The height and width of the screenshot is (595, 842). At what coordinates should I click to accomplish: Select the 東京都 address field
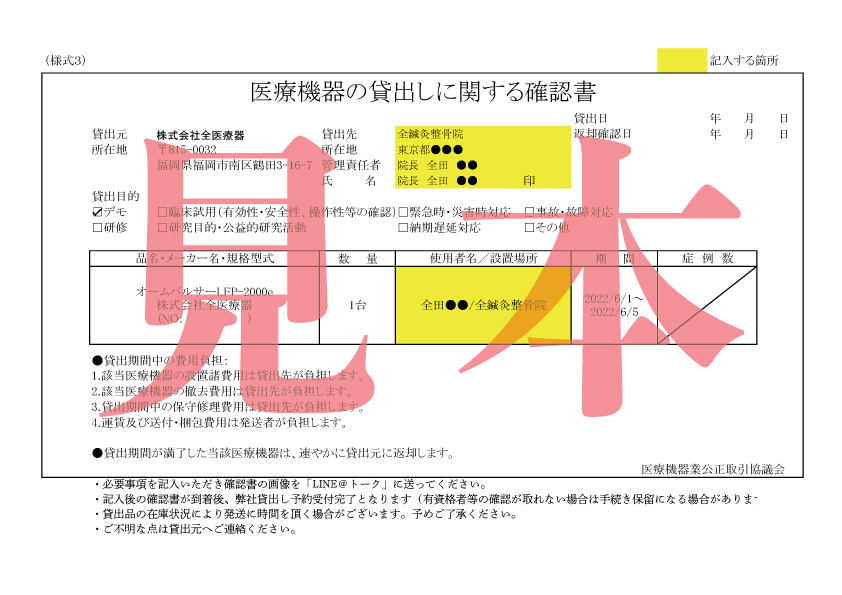click(482, 149)
